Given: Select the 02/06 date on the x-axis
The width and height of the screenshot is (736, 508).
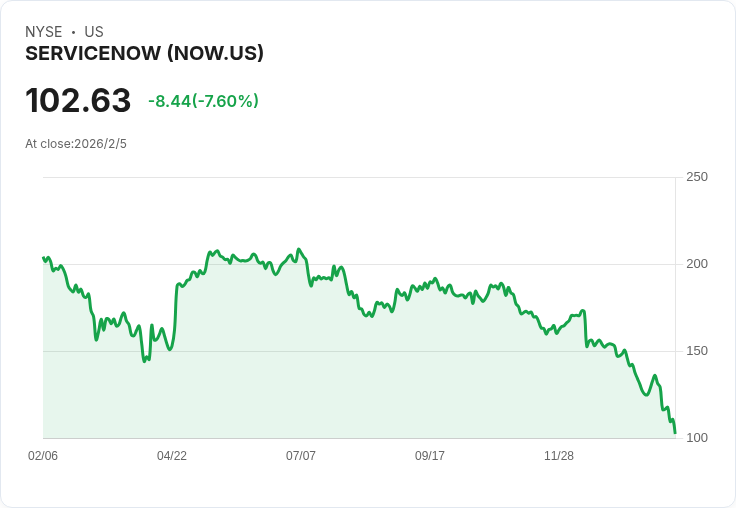Looking at the screenshot, I should click(x=43, y=456).
